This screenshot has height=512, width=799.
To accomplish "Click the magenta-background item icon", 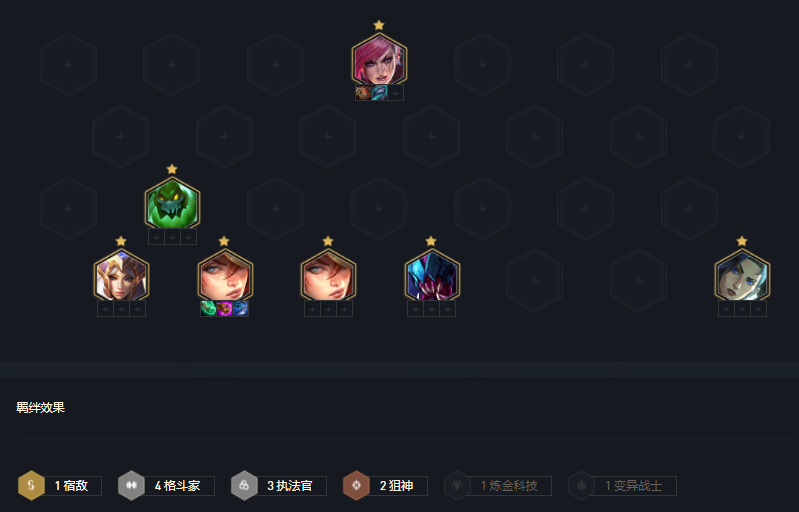I will coord(224,309).
